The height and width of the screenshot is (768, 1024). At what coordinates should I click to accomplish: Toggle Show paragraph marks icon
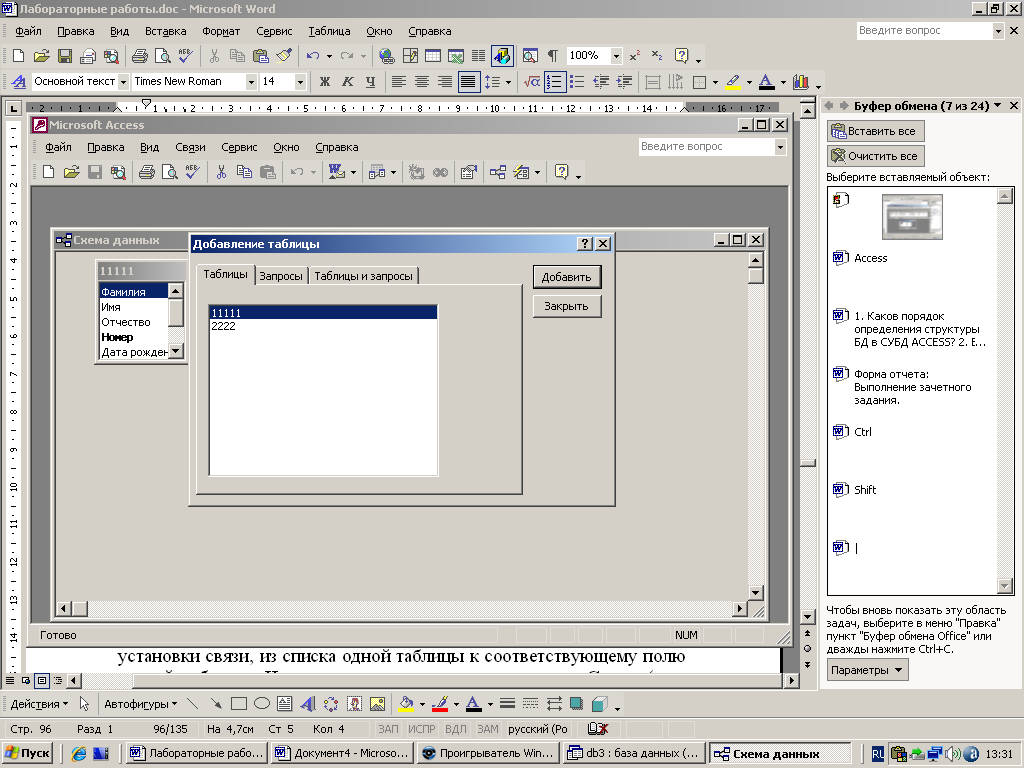[x=552, y=56]
